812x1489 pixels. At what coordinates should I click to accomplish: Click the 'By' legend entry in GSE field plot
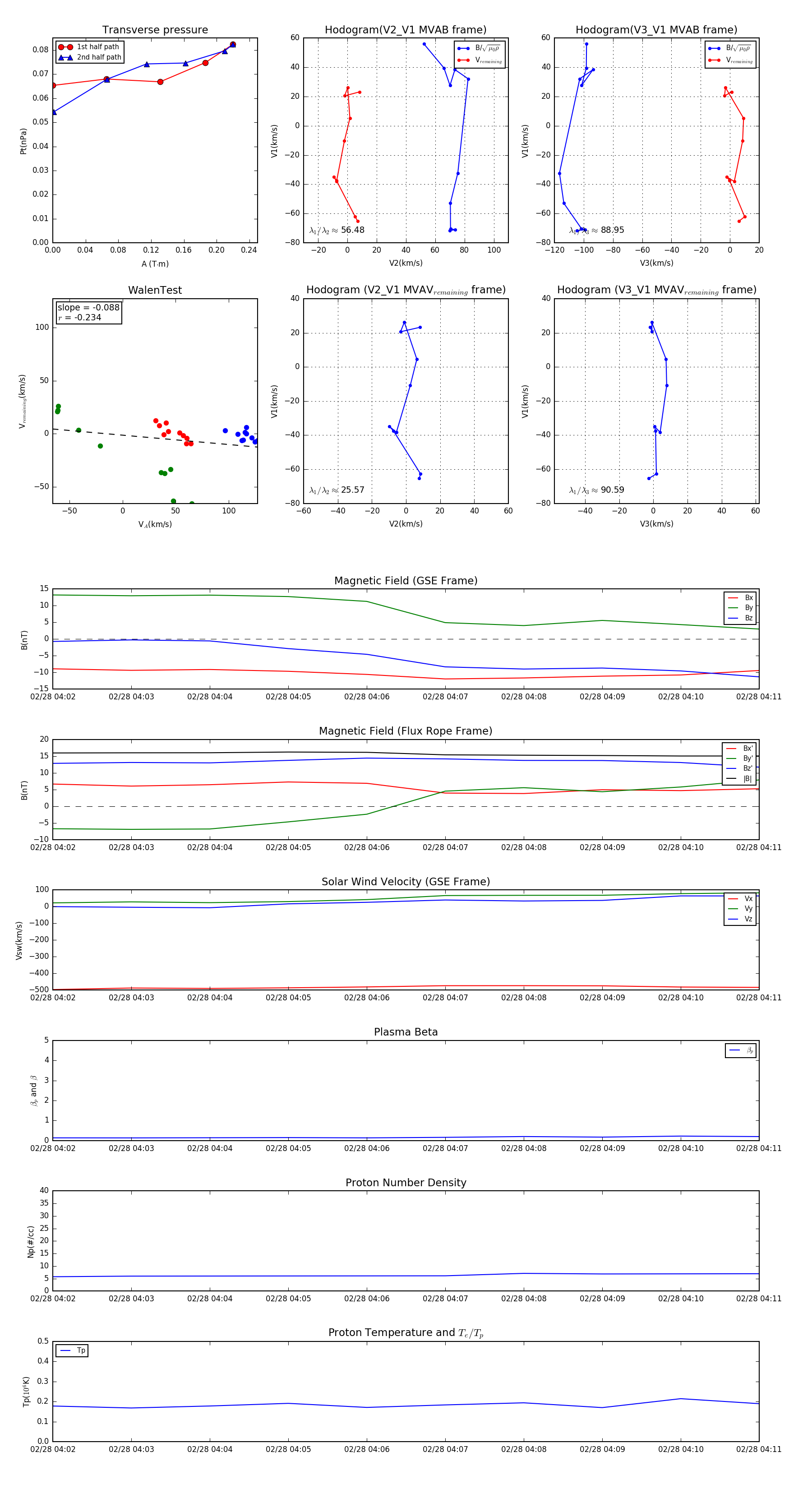pyautogui.click(x=740, y=608)
